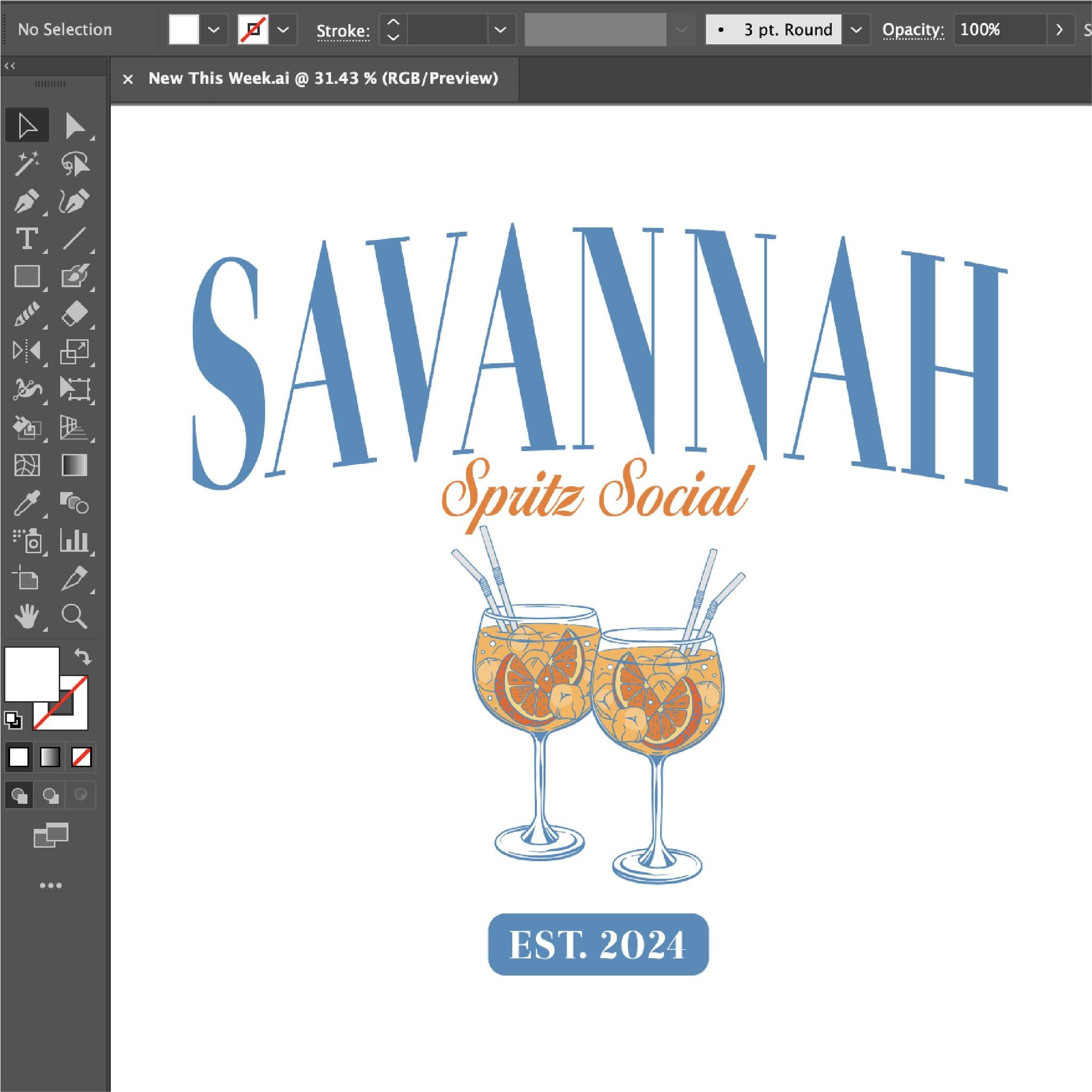Expand the Opacity arrow
This screenshot has height=1092, width=1092.
1059,29
